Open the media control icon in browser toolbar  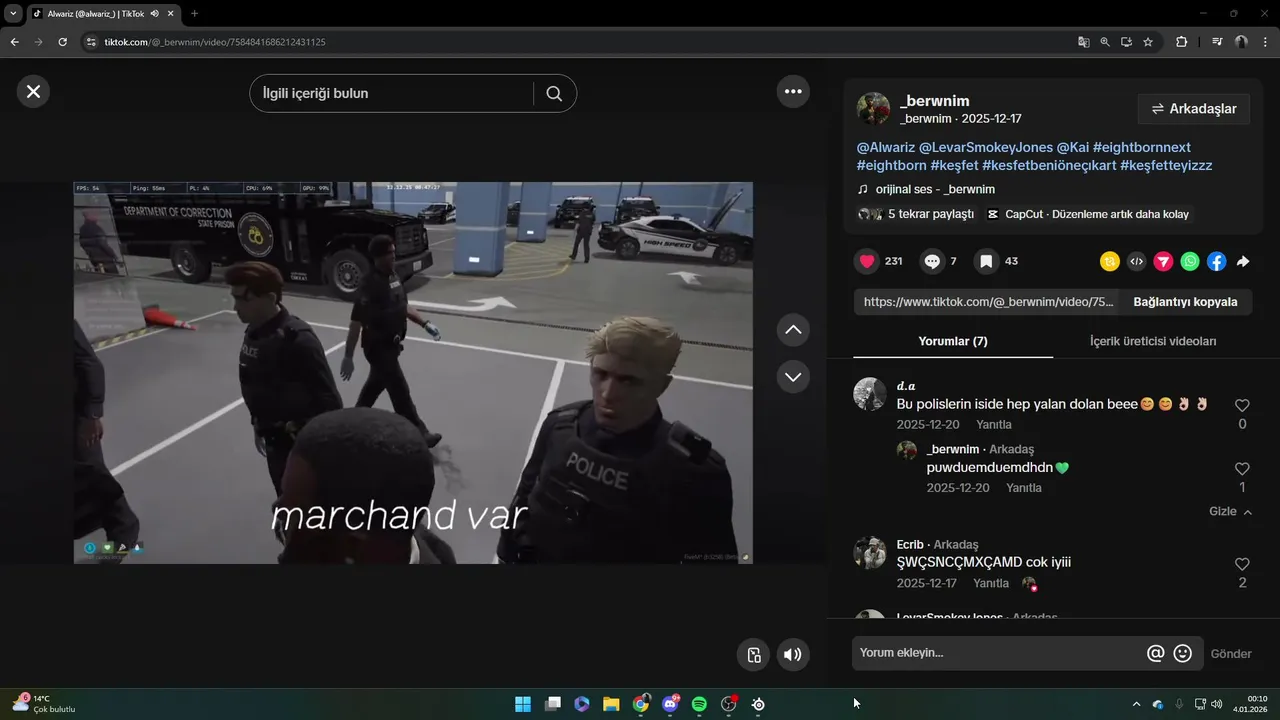[1217, 42]
